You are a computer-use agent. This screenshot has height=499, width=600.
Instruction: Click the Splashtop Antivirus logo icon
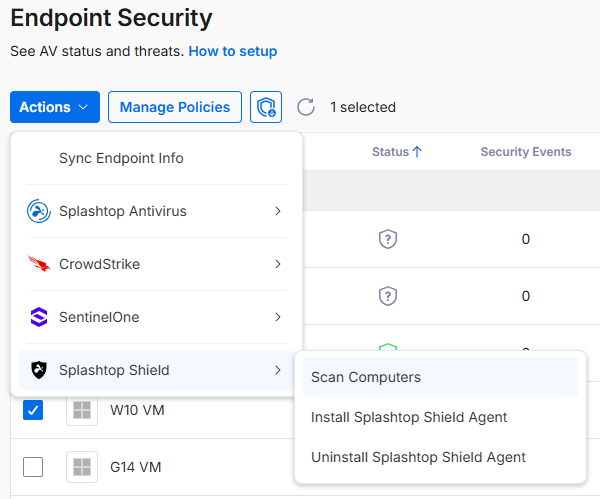[x=39, y=211]
